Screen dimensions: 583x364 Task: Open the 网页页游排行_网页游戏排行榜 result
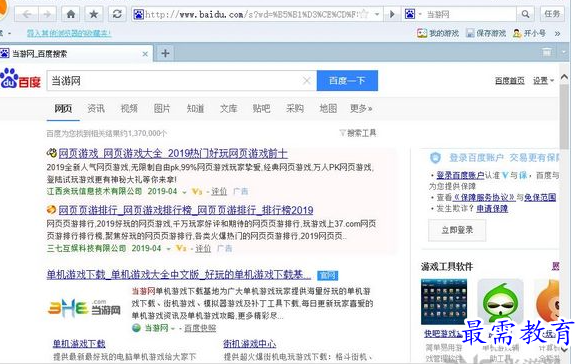(x=186, y=210)
